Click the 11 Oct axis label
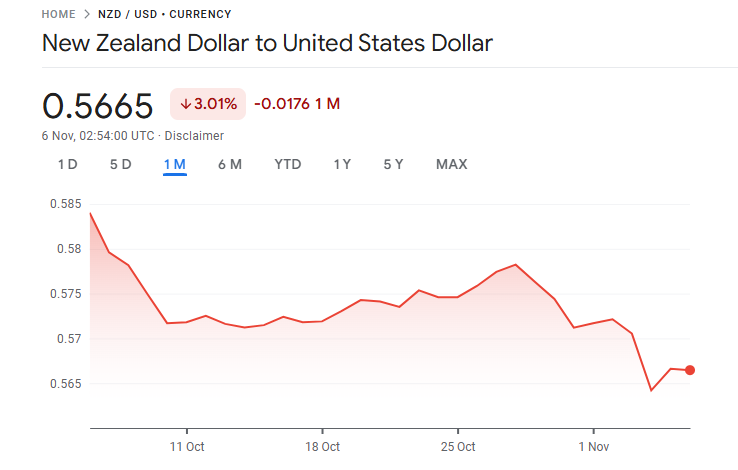 click(x=186, y=446)
